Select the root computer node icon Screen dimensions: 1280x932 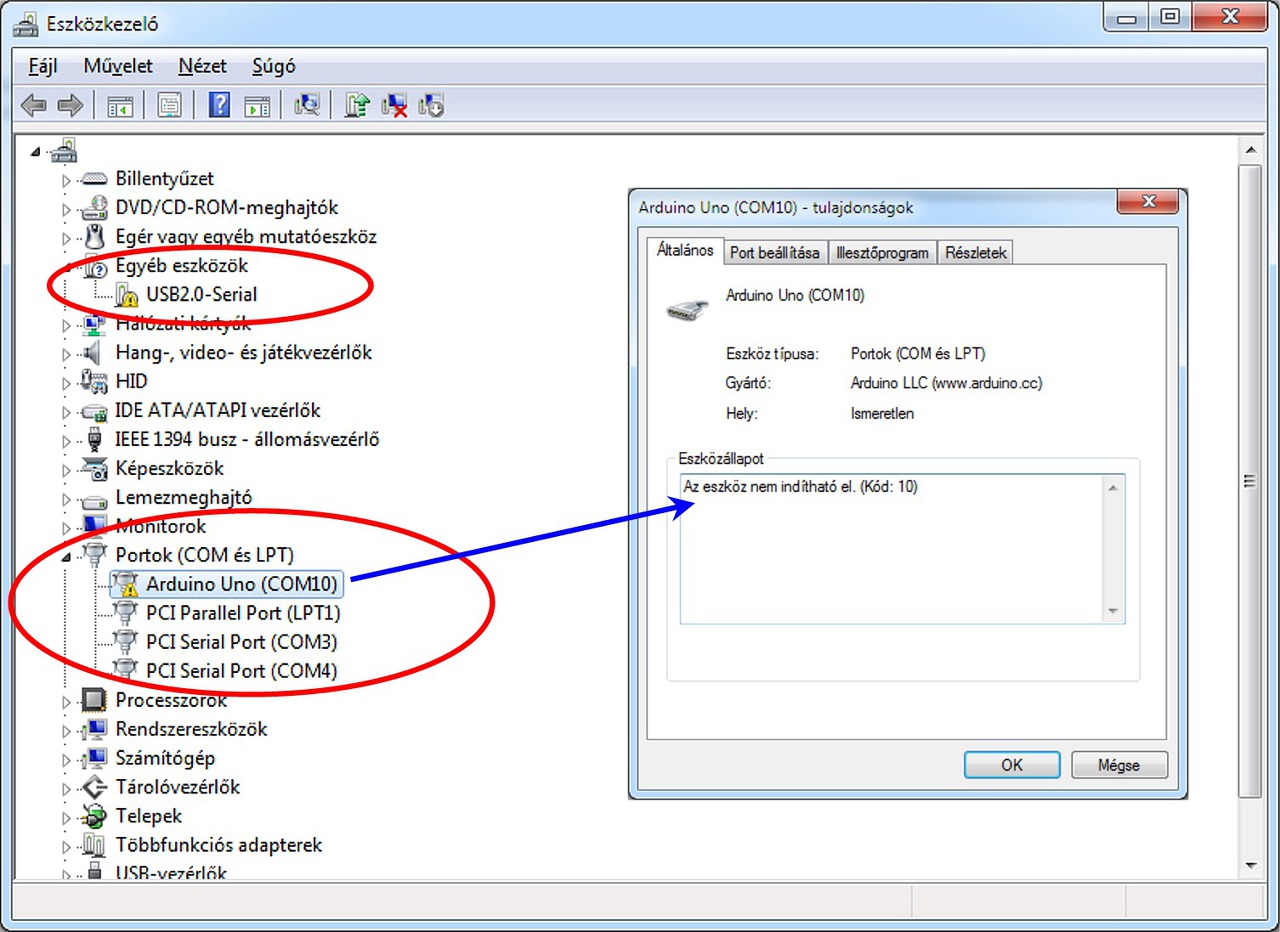pyautogui.click(x=63, y=151)
